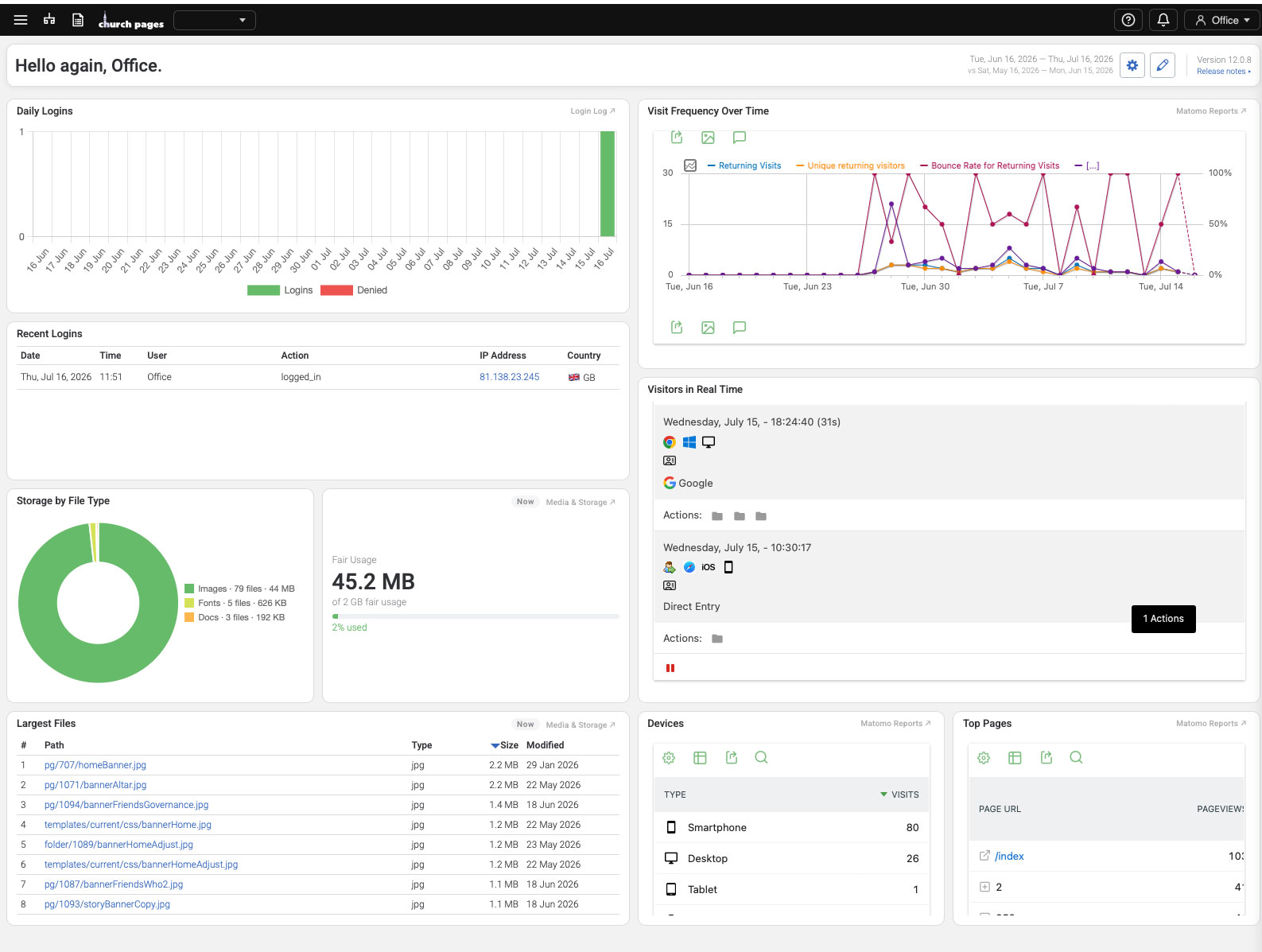Open the sitemap icon in top bar
The width and height of the screenshot is (1262, 952).
coord(49,20)
